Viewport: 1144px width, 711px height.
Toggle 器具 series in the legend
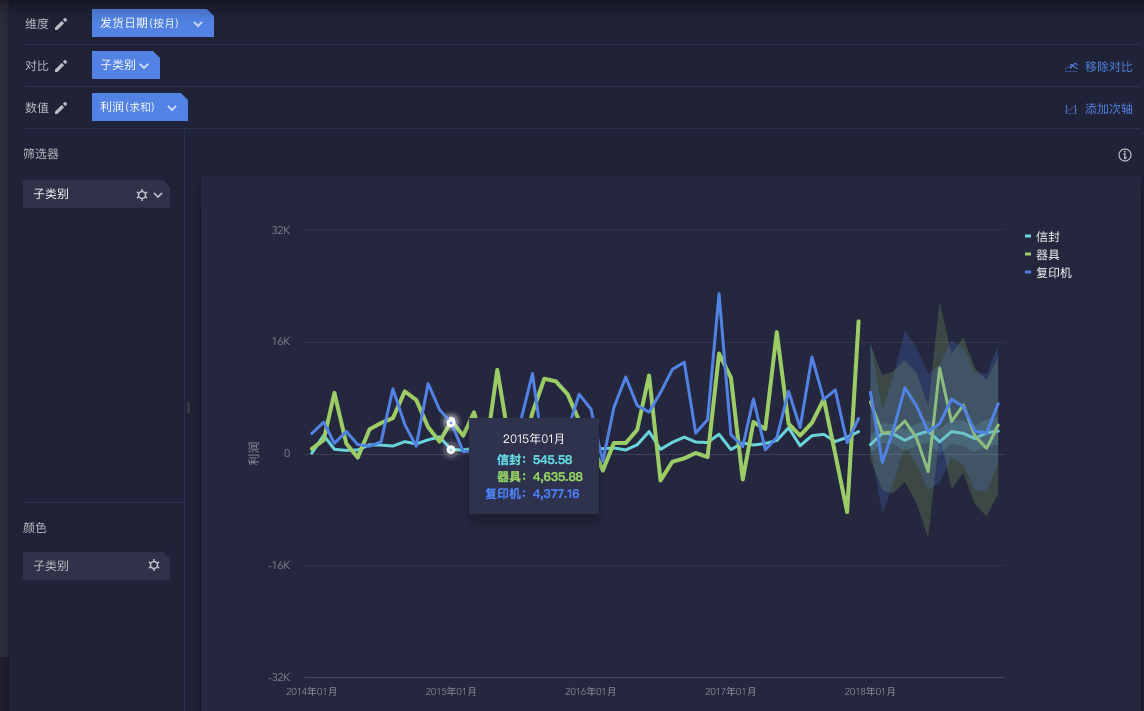pyautogui.click(x=1042, y=255)
